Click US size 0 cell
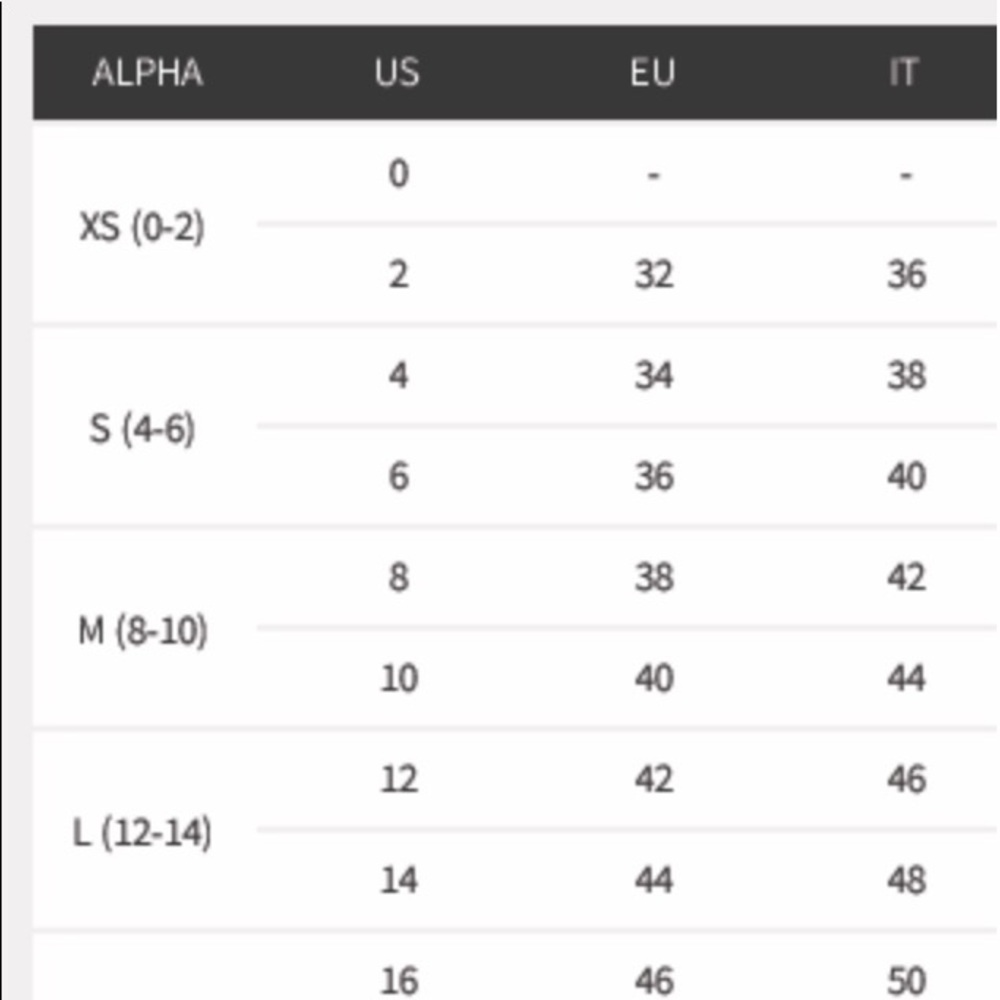1000x1000 pixels. [398, 174]
